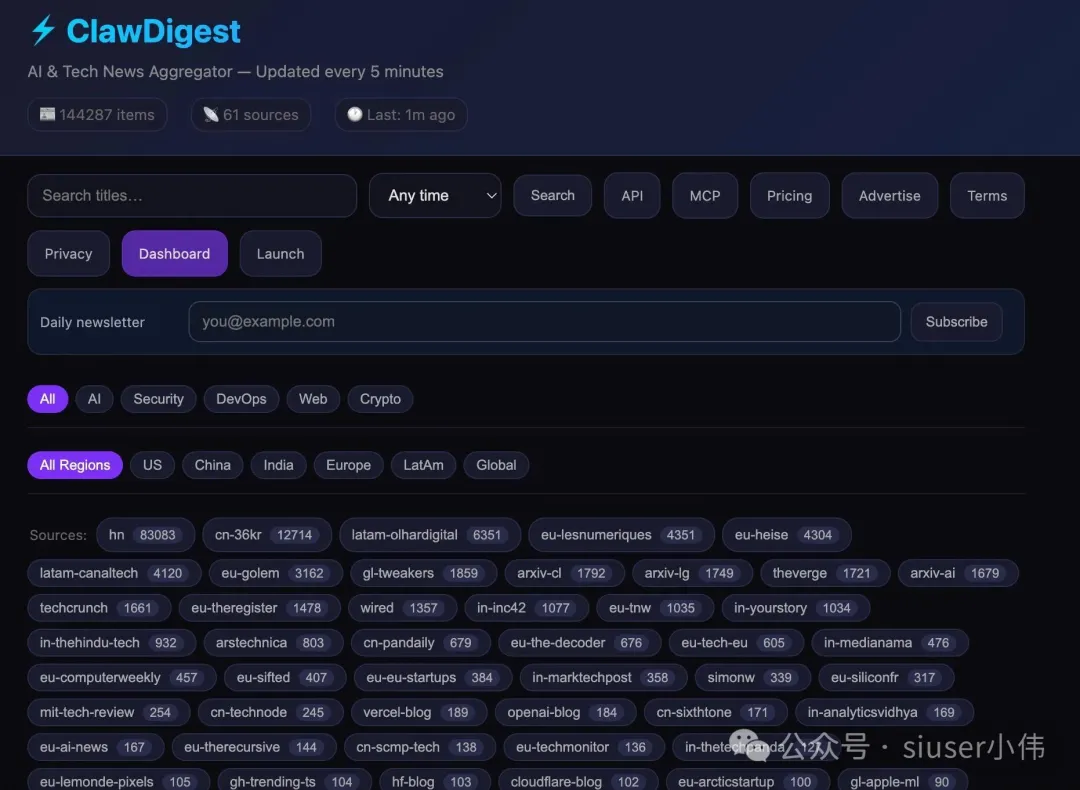Click the Search button
The height and width of the screenshot is (790, 1080).
click(x=552, y=196)
